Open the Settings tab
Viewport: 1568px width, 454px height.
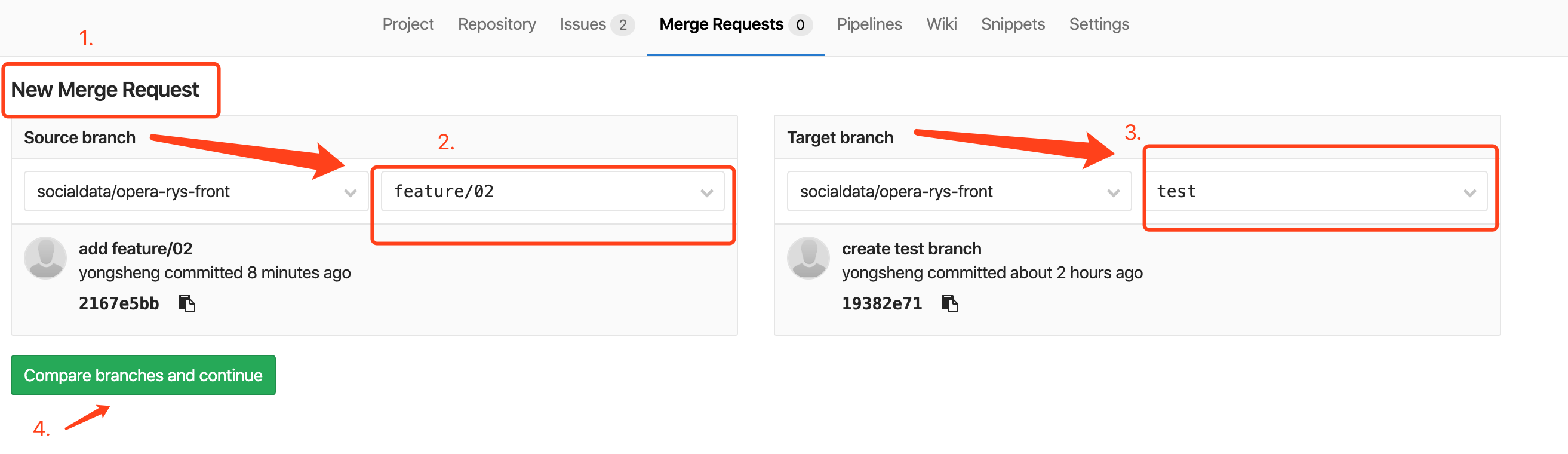pos(1099,24)
